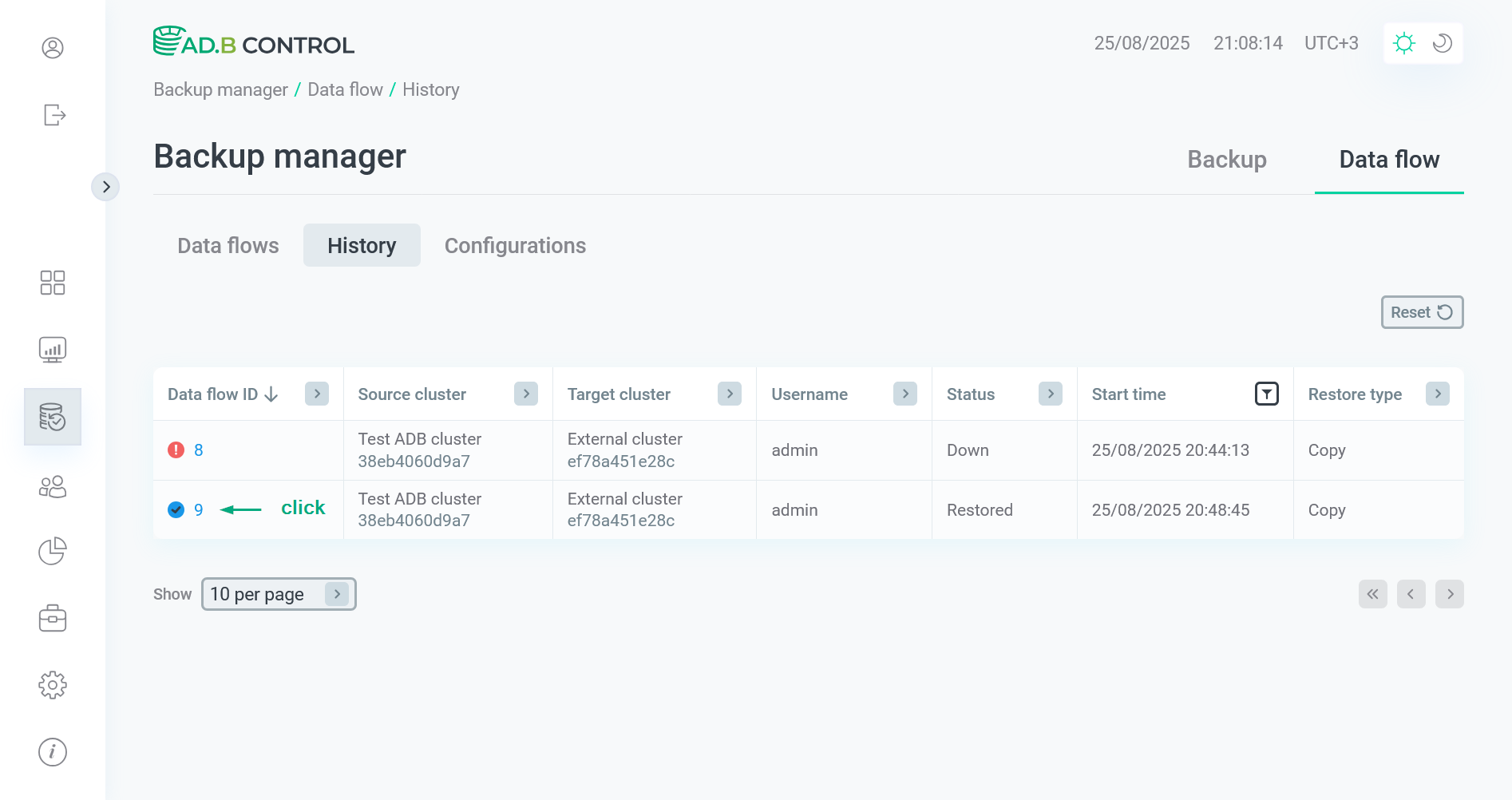Switch to the Backup tab

1226,160
